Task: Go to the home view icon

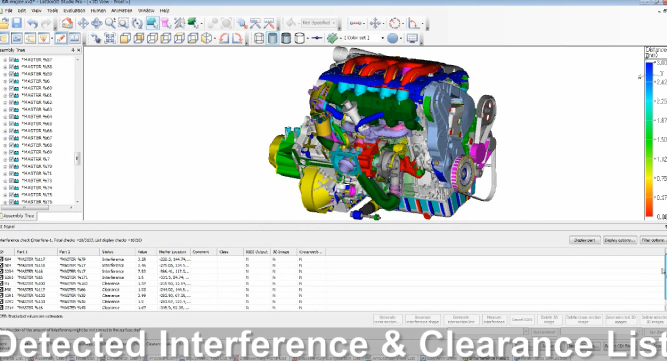Action: 67,23
